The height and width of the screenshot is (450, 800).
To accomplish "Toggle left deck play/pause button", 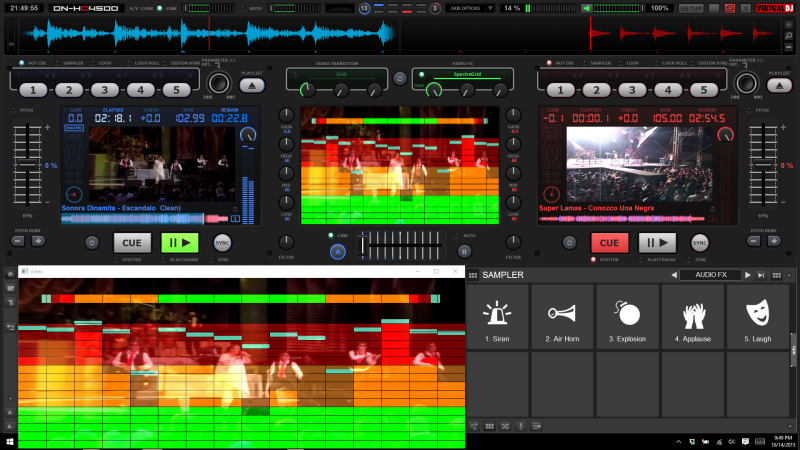I will [x=180, y=243].
